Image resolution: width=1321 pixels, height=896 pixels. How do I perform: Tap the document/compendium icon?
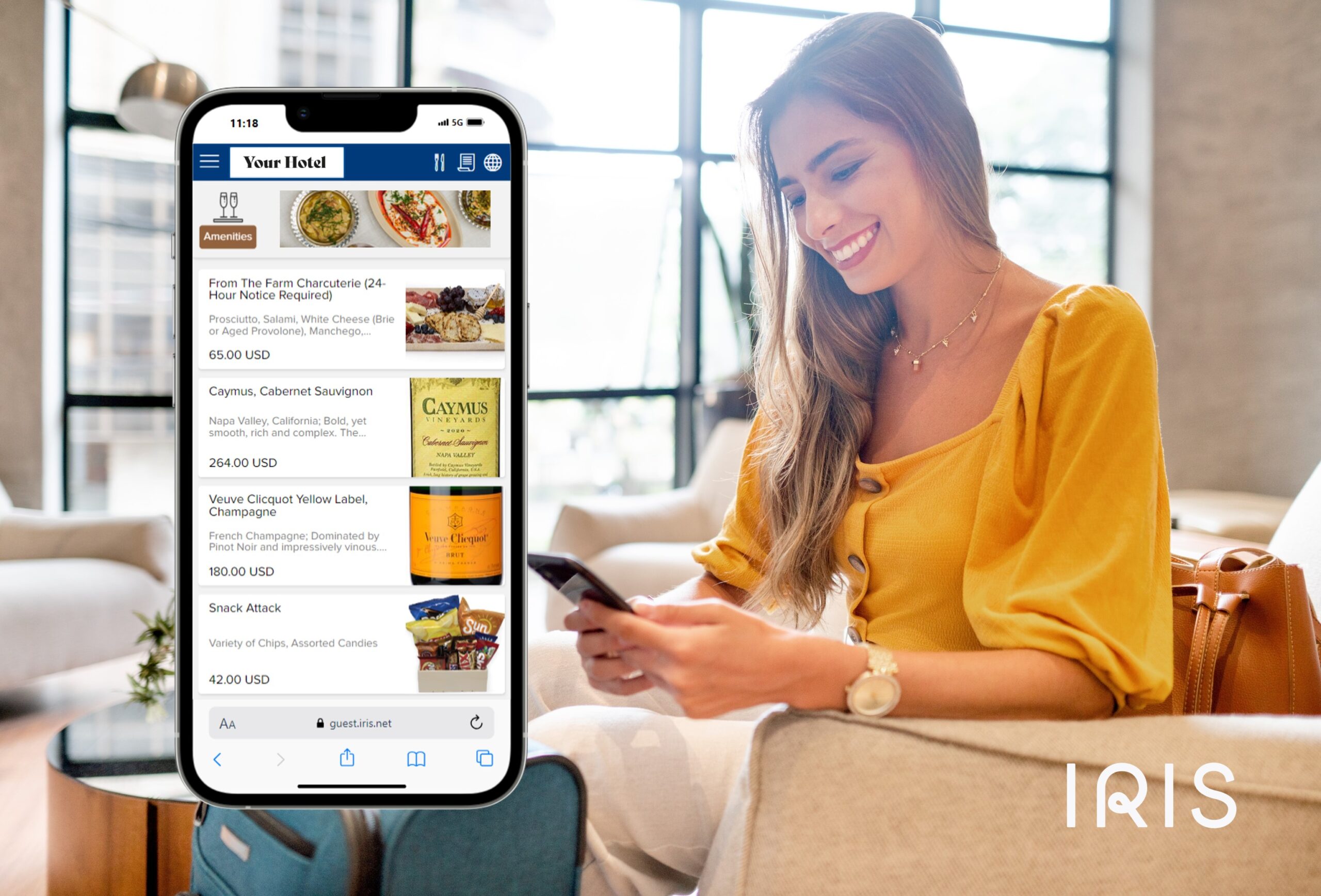pyautogui.click(x=463, y=162)
